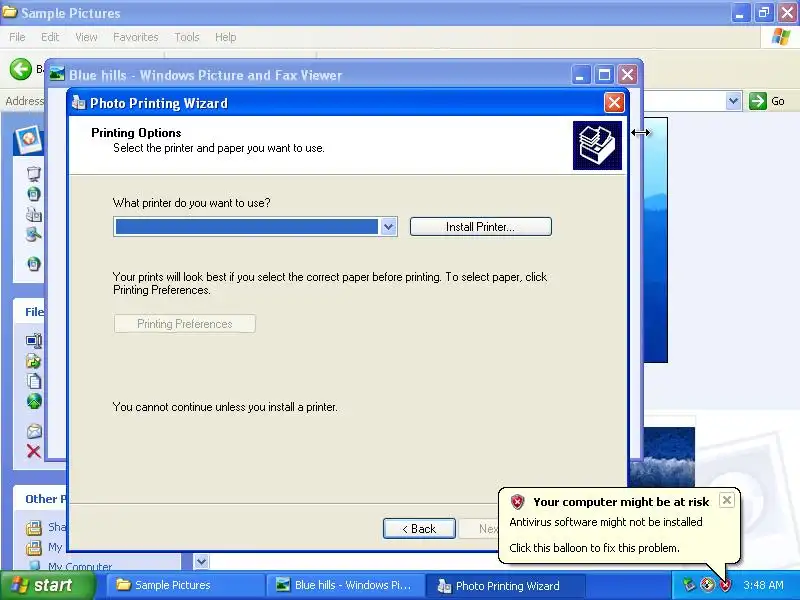Click the File tasks section header
The height and width of the screenshot is (600, 800).
pos(30,312)
